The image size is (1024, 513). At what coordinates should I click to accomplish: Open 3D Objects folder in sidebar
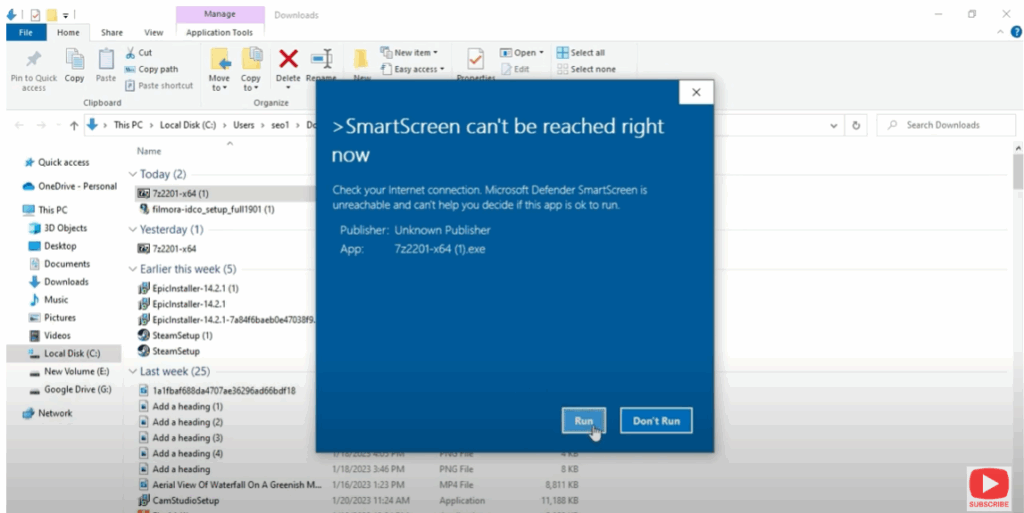58,228
